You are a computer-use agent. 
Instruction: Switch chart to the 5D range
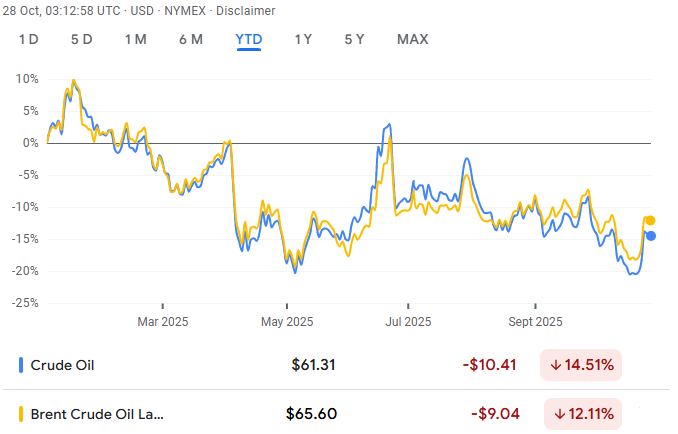point(82,39)
